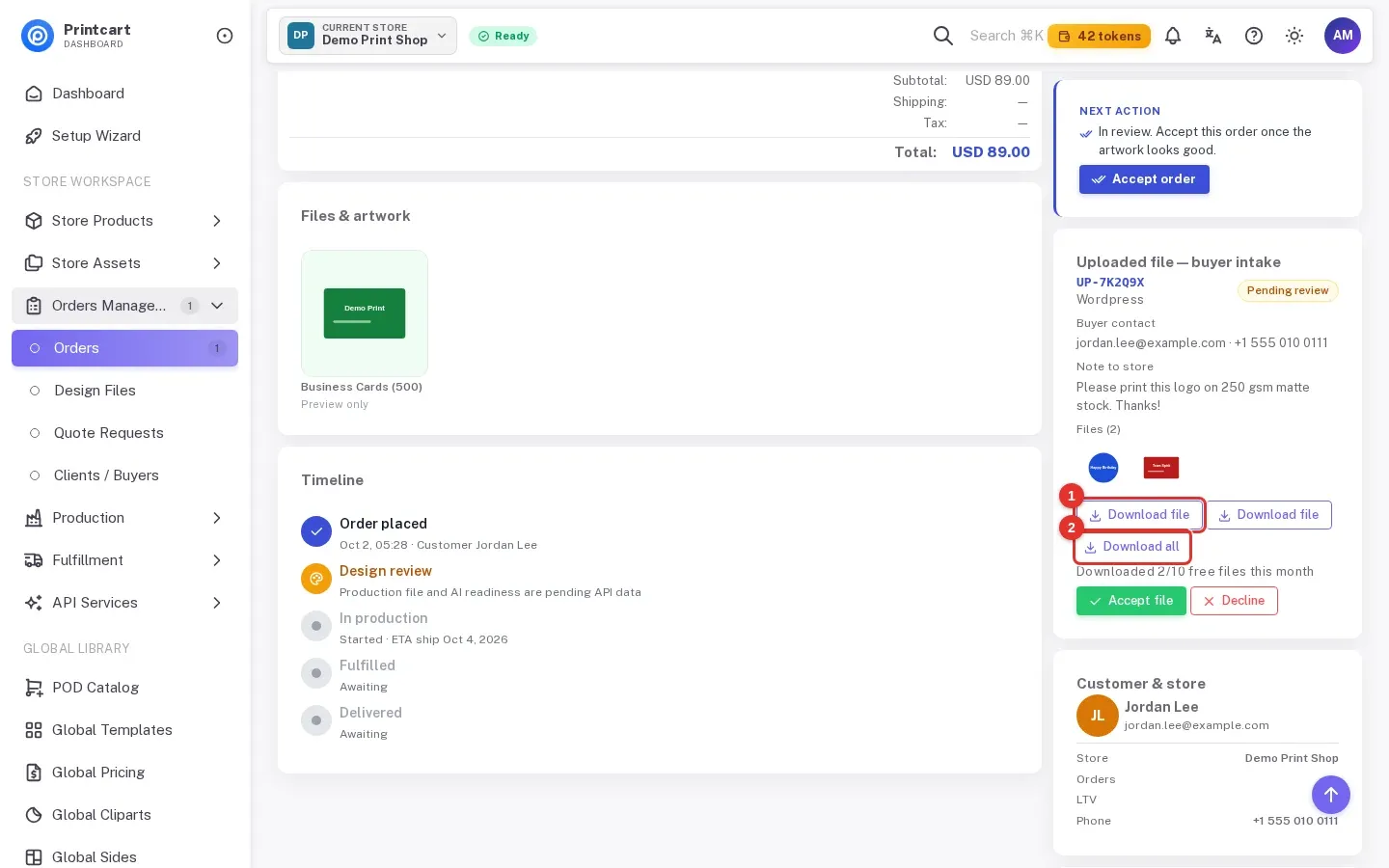
Task: Toggle the sidebar collapse circle icon
Action: tap(225, 36)
